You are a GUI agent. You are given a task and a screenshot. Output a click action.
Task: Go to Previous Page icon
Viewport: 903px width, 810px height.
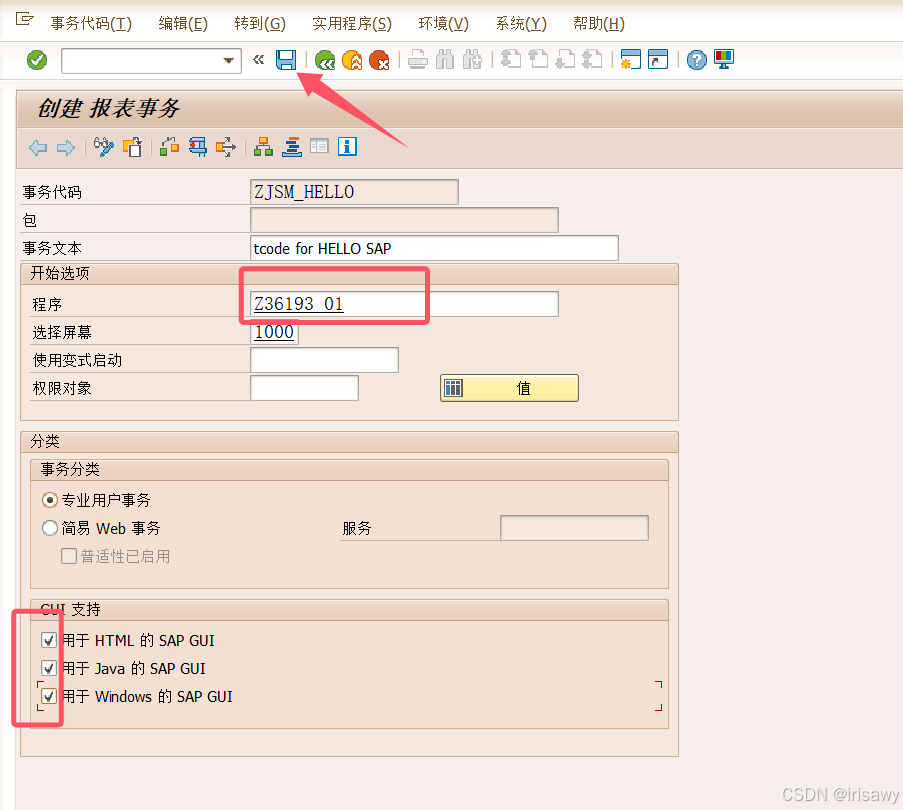point(538,60)
